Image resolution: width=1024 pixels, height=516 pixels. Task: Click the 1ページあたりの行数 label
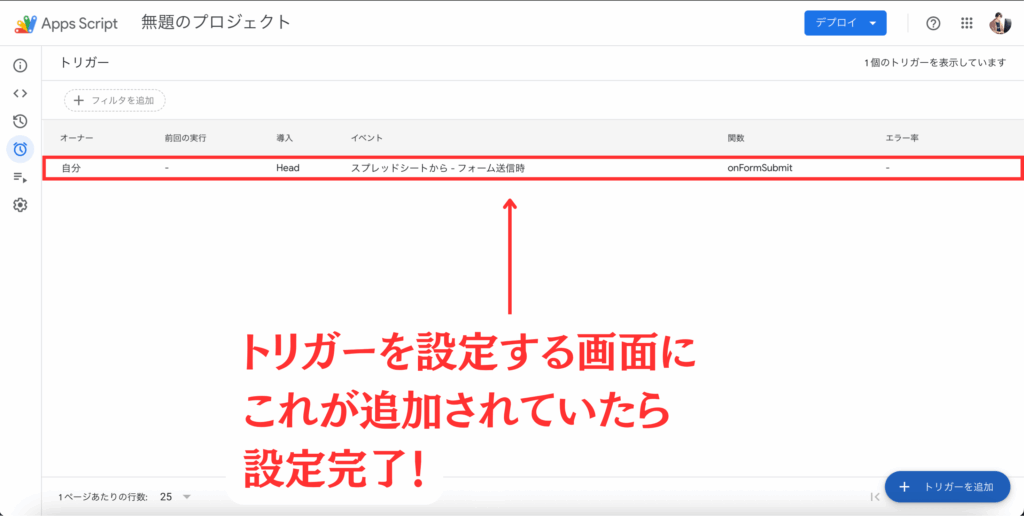pos(103,497)
